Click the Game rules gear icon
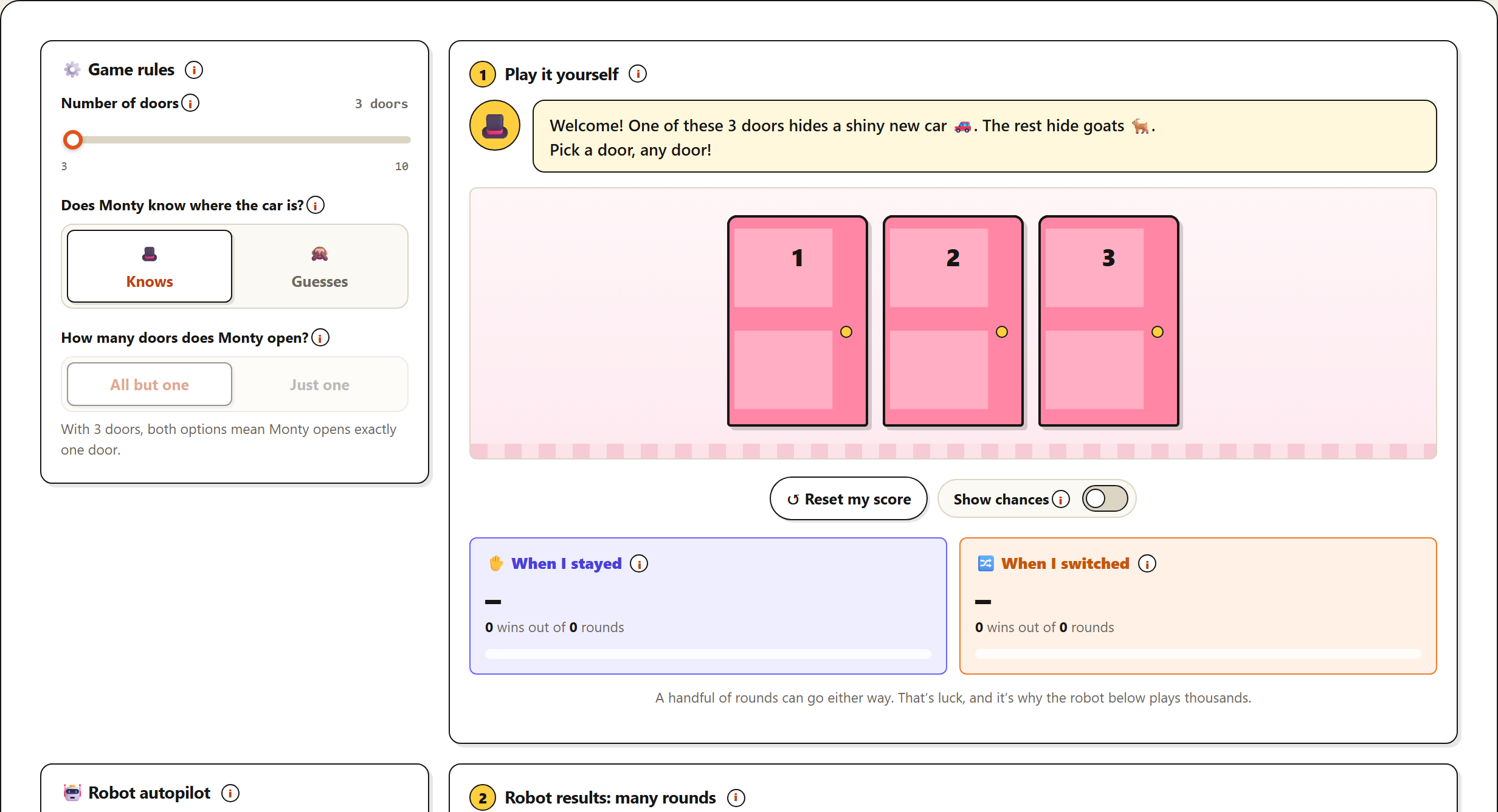The height and width of the screenshot is (812, 1498). click(x=72, y=70)
